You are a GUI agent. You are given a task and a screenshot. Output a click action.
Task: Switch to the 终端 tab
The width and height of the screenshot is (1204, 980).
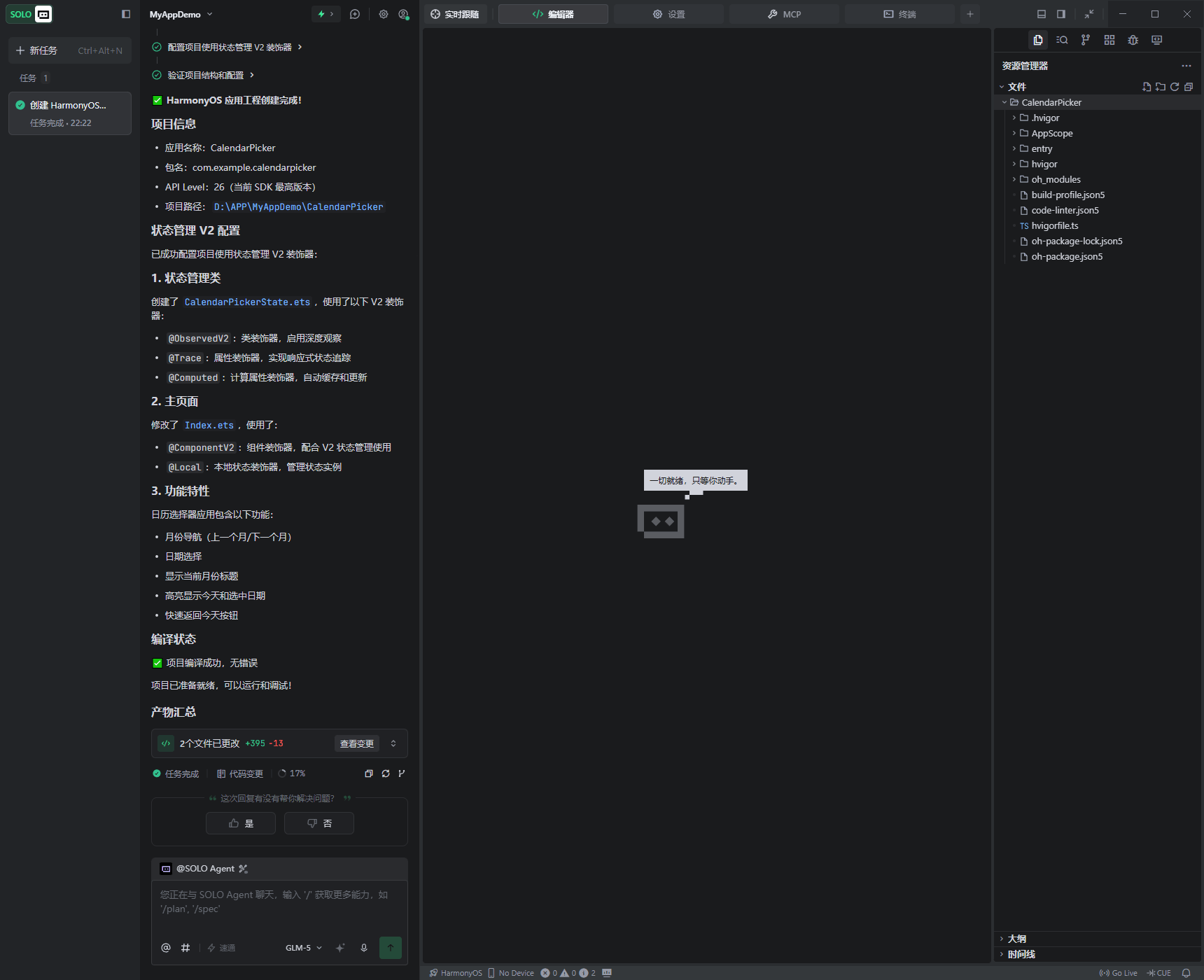click(899, 14)
